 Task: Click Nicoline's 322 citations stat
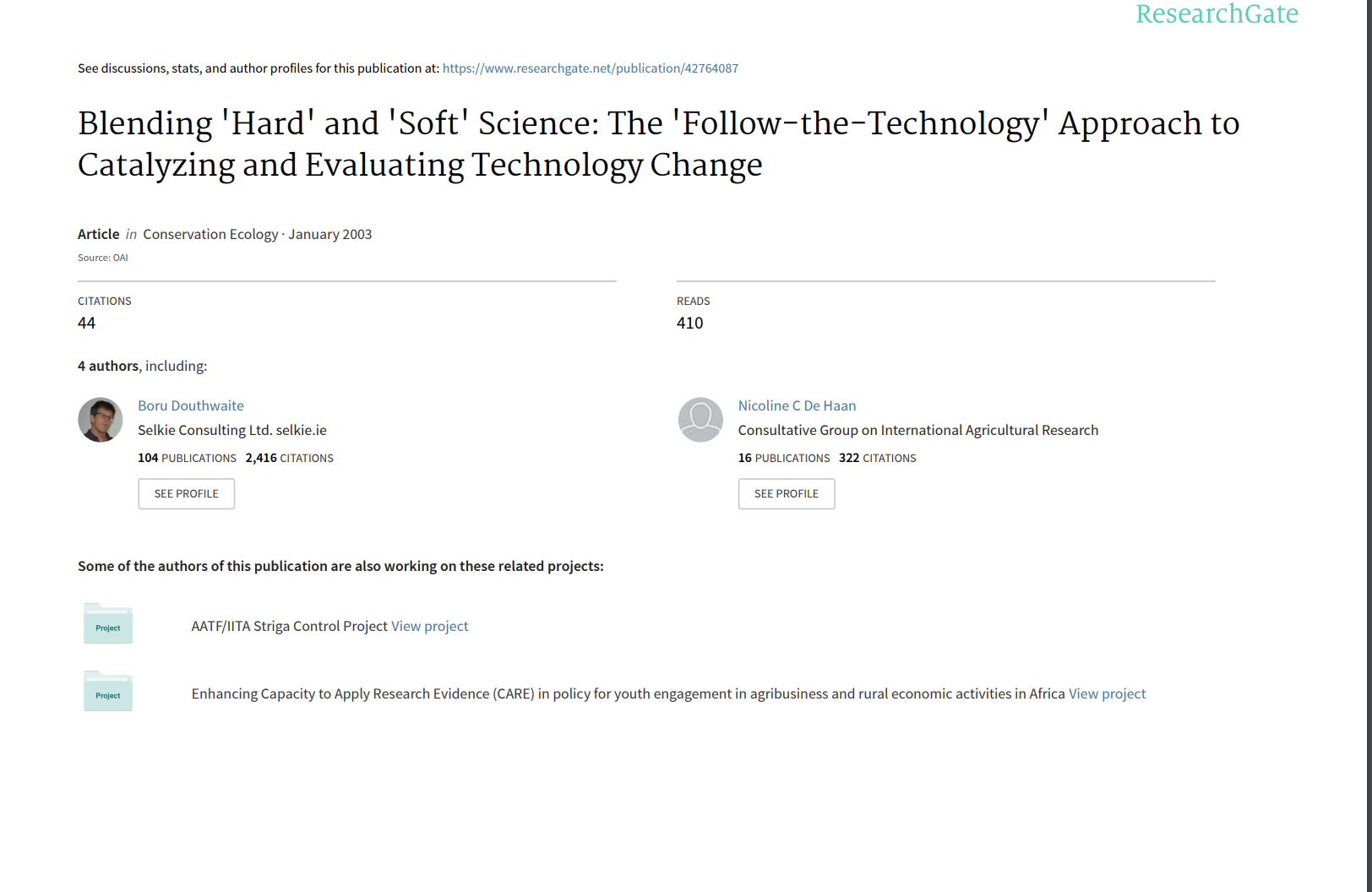877,458
